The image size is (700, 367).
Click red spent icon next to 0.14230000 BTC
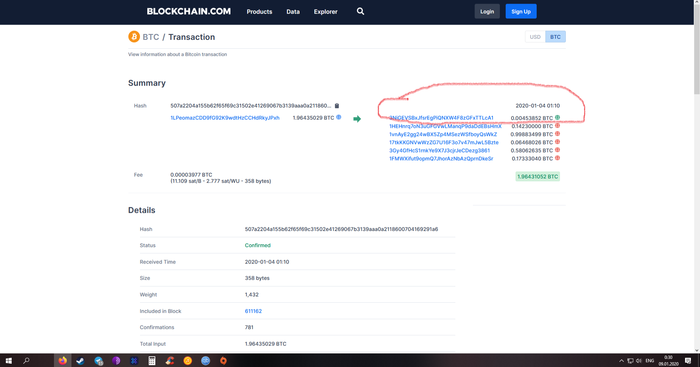click(557, 126)
